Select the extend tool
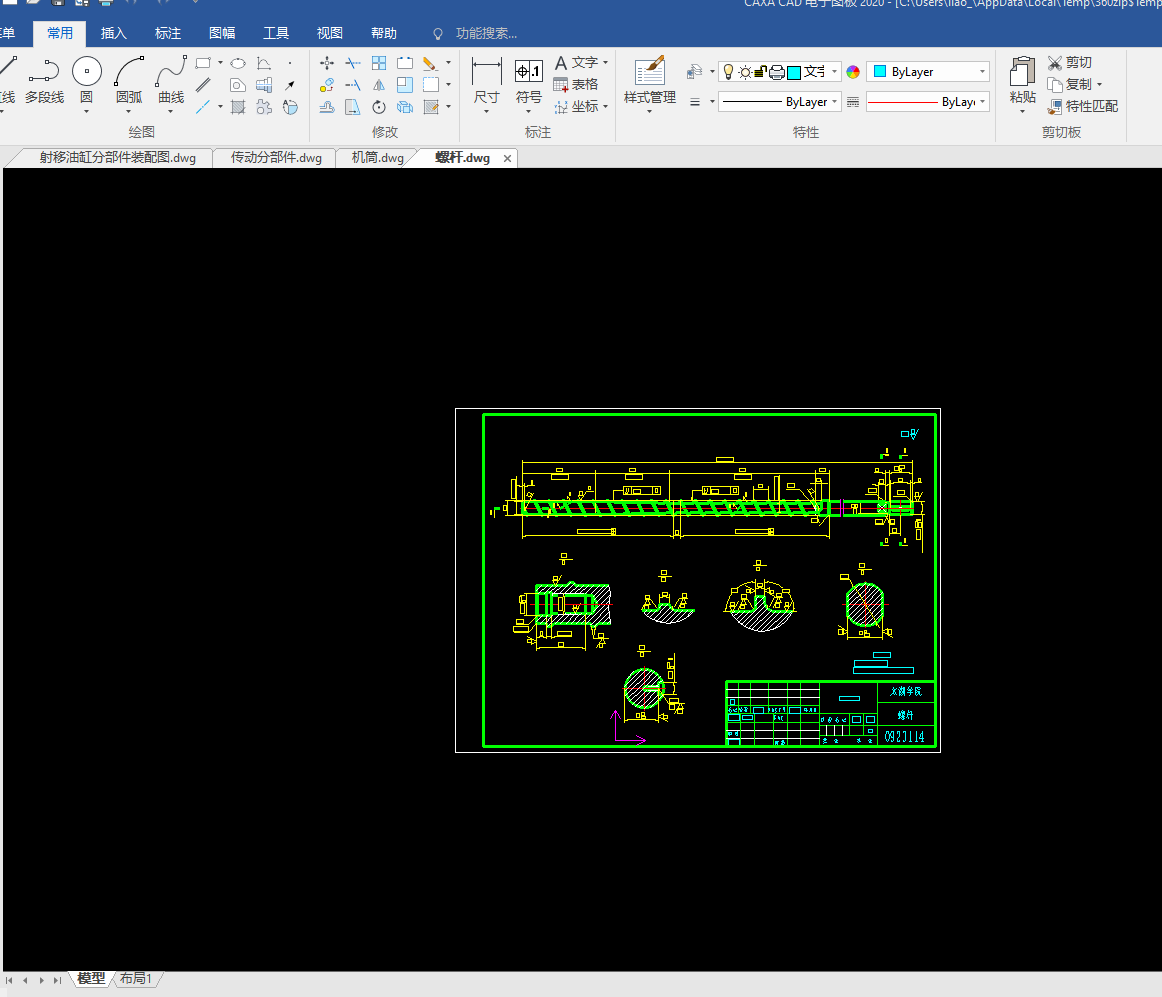Image resolution: width=1162 pixels, height=997 pixels. (353, 85)
